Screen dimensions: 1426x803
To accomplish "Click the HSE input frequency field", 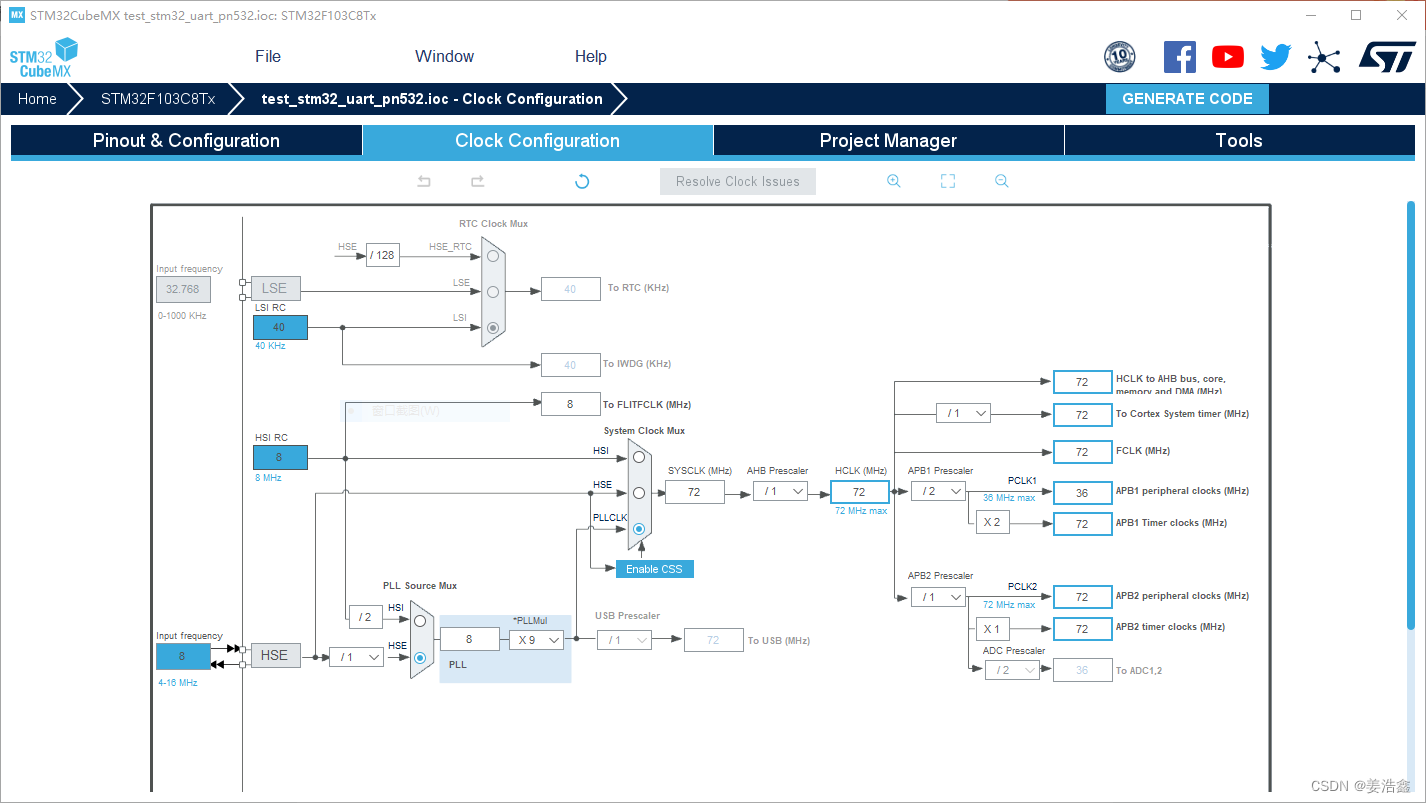I will [183, 656].
